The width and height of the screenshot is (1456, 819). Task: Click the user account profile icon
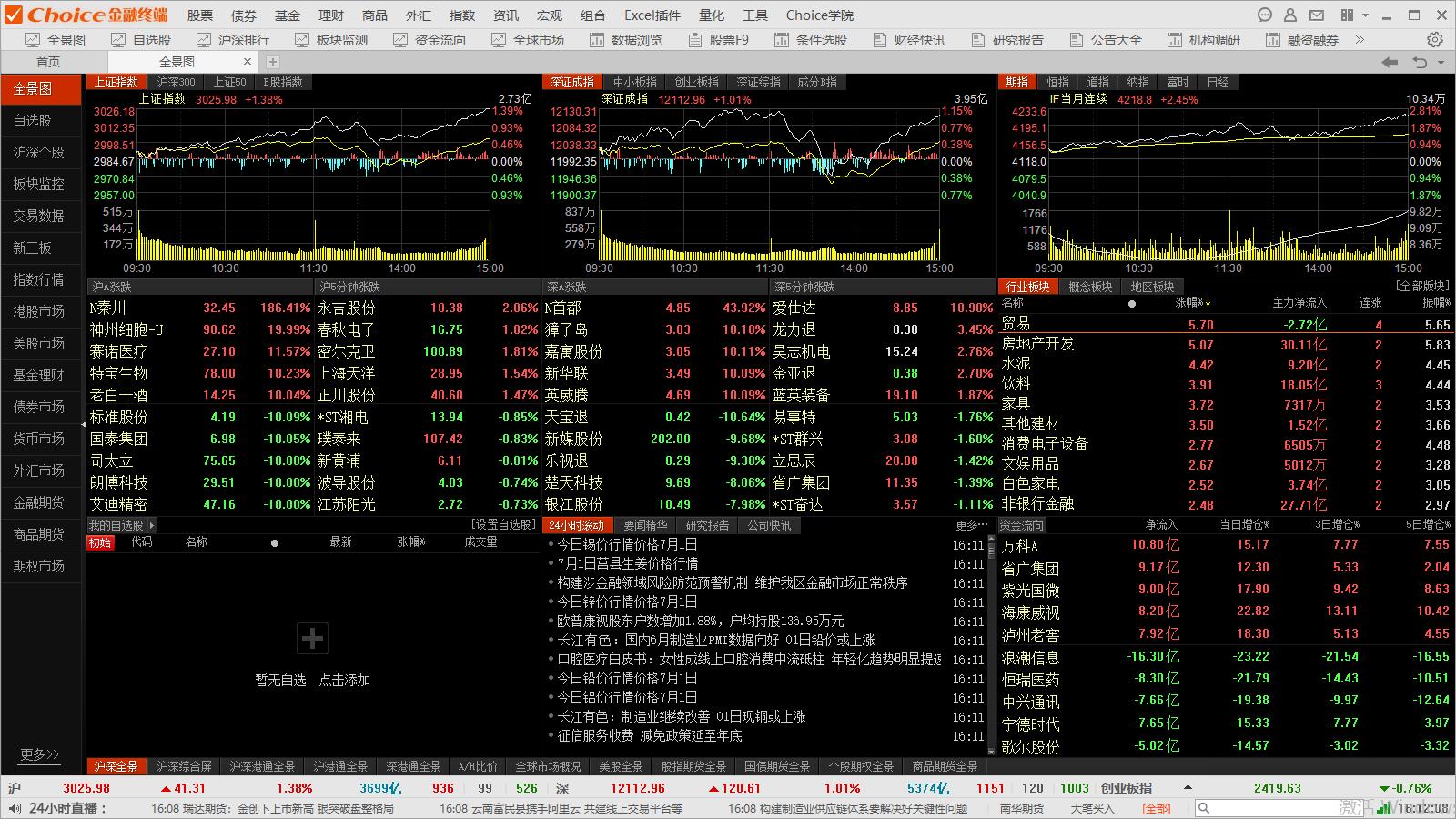pyautogui.click(x=1289, y=15)
